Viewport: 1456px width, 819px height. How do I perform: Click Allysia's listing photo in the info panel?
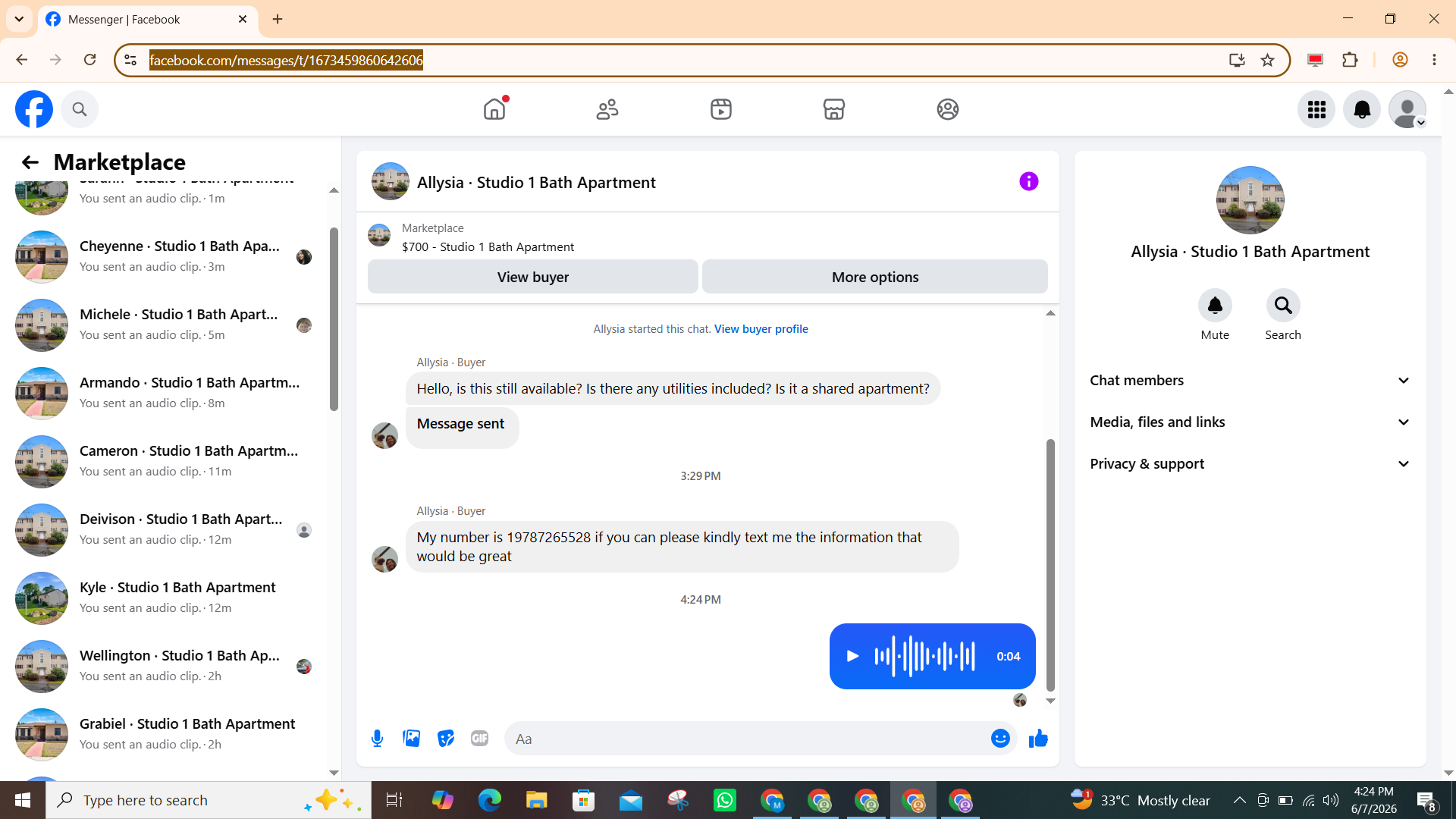(x=1250, y=200)
